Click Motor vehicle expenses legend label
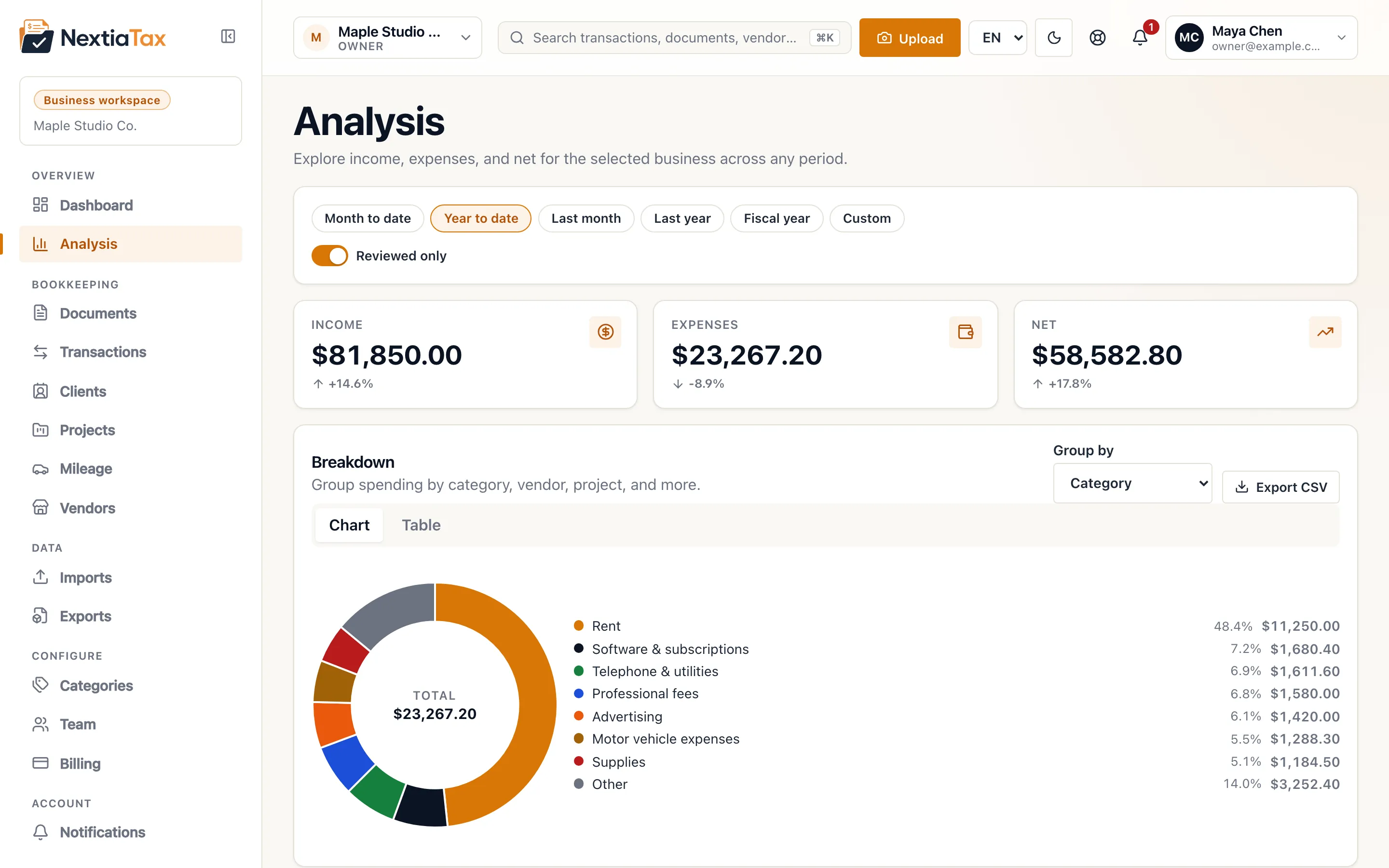Viewport: 1389px width, 868px height. click(665, 739)
